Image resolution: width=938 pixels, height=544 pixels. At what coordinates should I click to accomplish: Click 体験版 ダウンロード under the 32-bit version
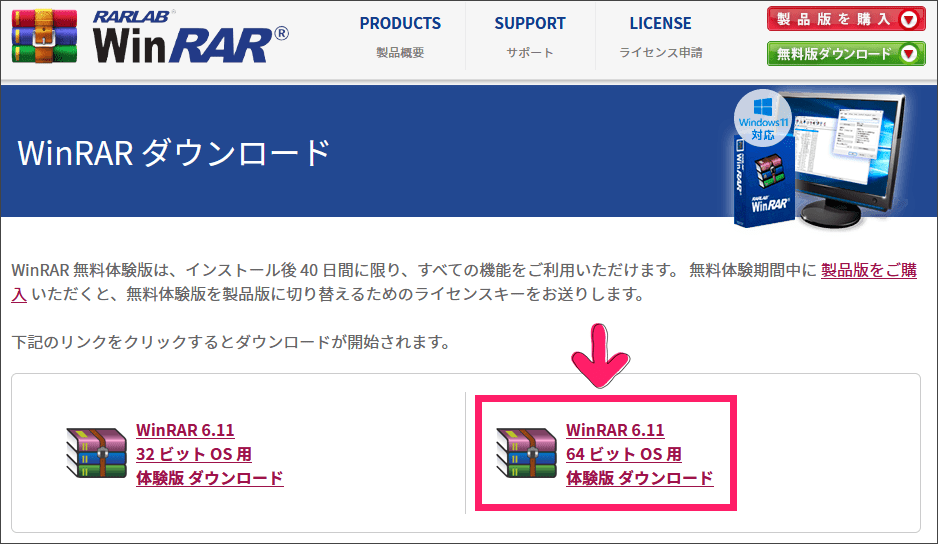click(209, 478)
